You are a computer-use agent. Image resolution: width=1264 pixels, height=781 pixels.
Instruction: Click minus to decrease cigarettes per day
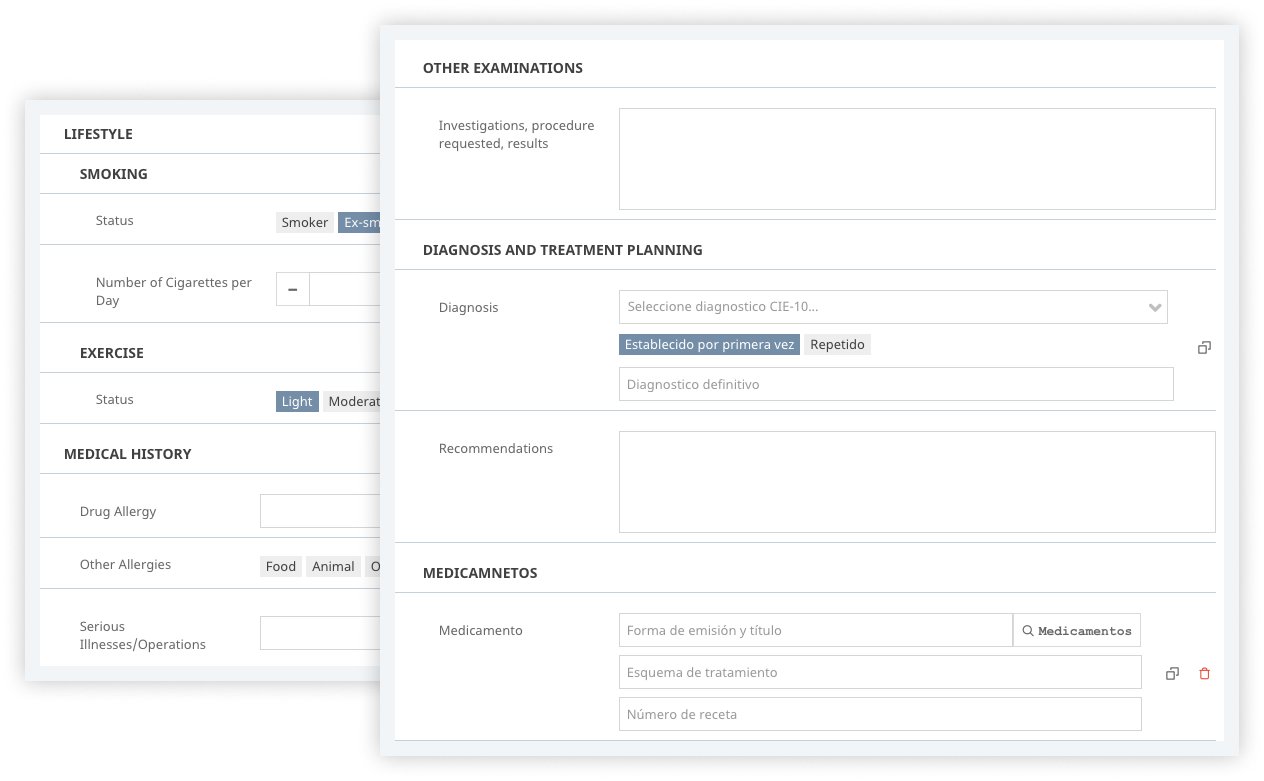(x=292, y=288)
